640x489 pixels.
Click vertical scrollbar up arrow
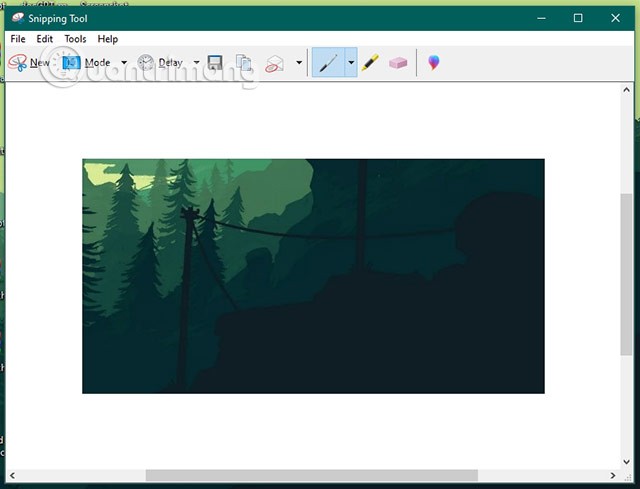627,90
